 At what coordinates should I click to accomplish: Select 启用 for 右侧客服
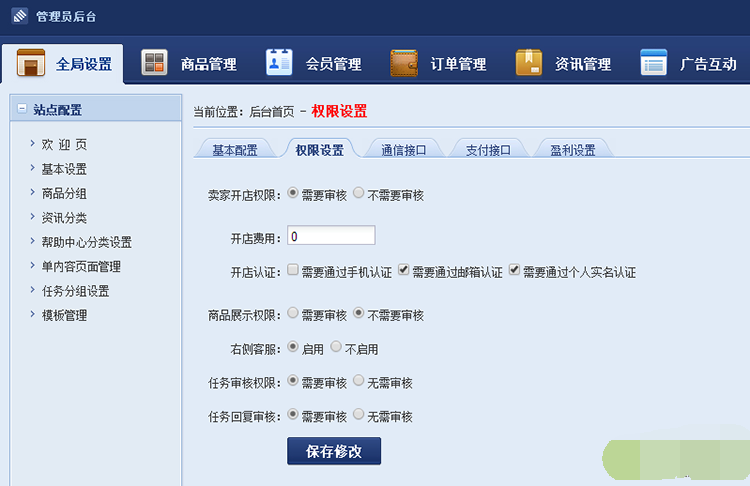point(293,346)
